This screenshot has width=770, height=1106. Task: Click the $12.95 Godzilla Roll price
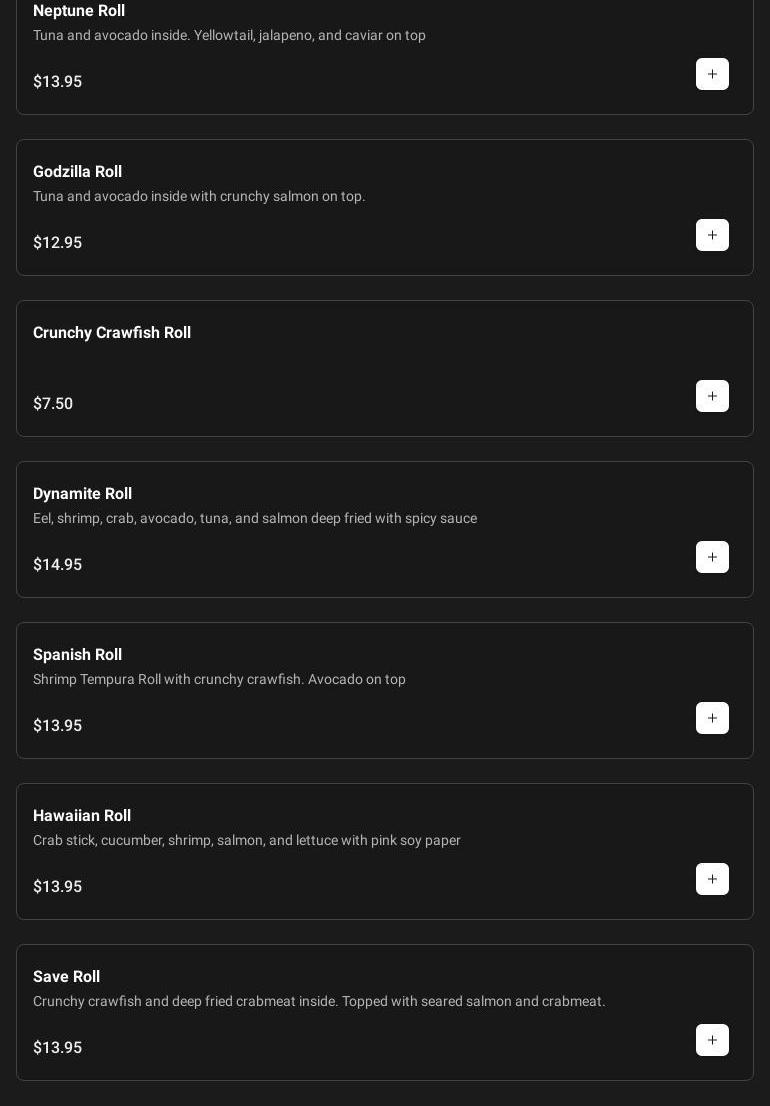point(57,243)
